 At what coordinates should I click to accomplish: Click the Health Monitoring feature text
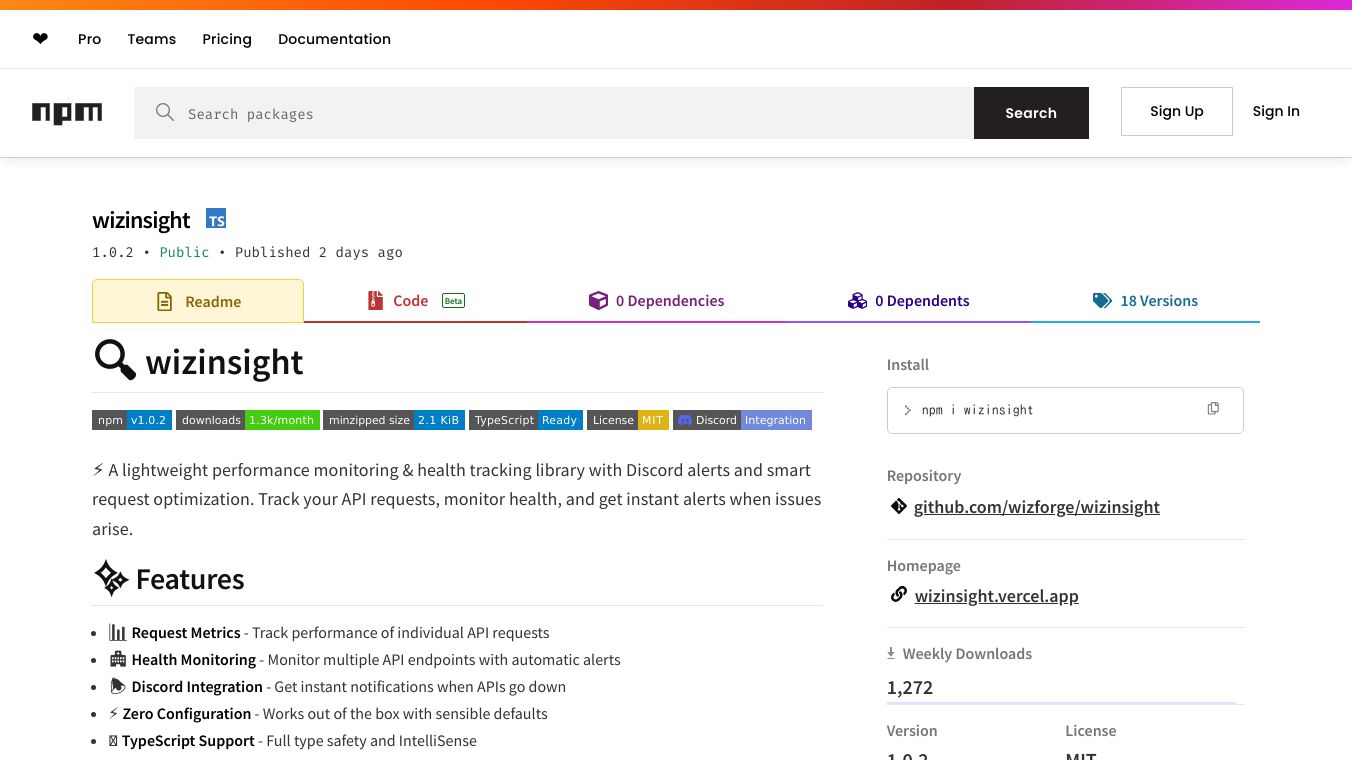point(194,659)
